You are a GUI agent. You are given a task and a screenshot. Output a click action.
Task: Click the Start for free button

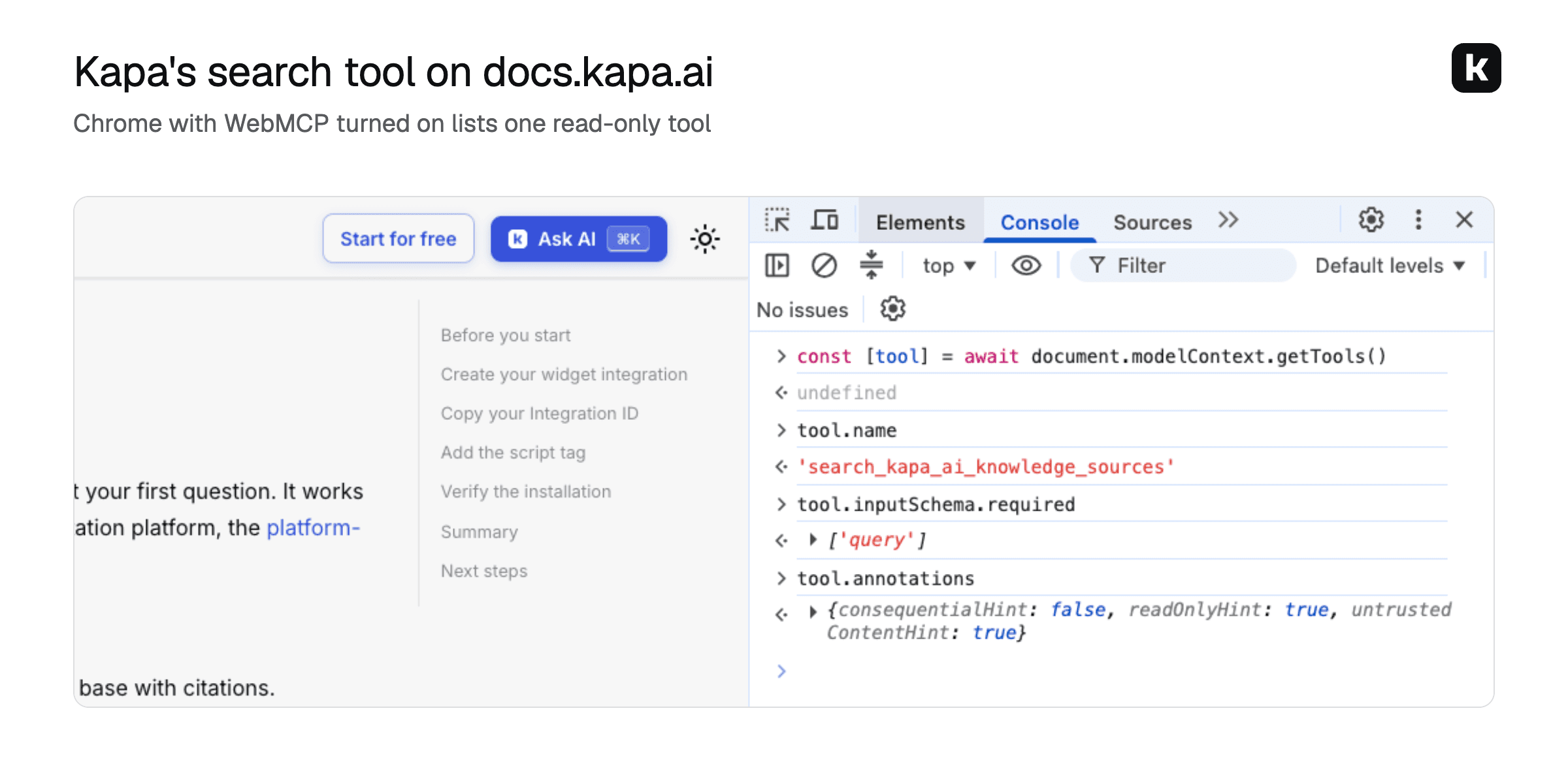pos(399,239)
